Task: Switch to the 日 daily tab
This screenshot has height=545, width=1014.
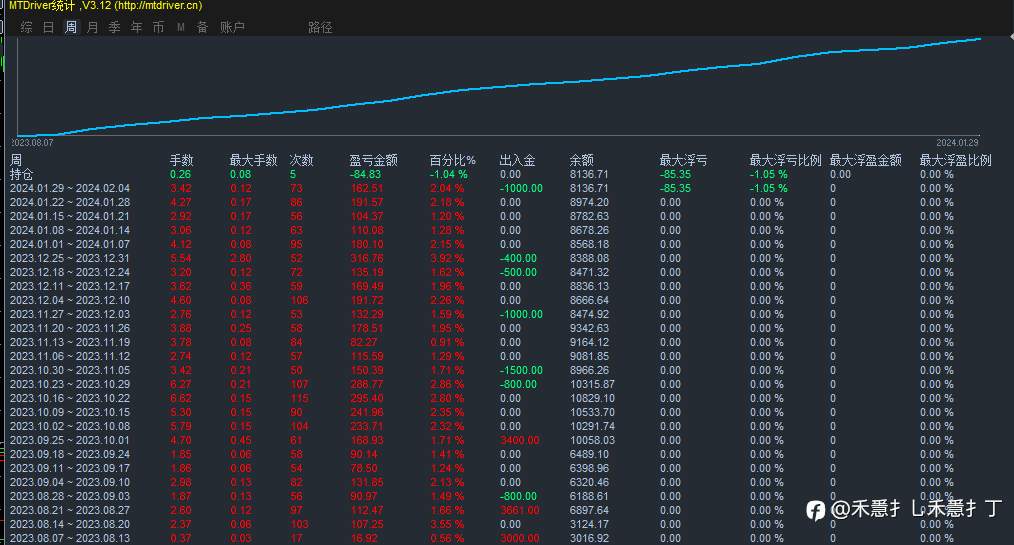Action: coord(49,27)
